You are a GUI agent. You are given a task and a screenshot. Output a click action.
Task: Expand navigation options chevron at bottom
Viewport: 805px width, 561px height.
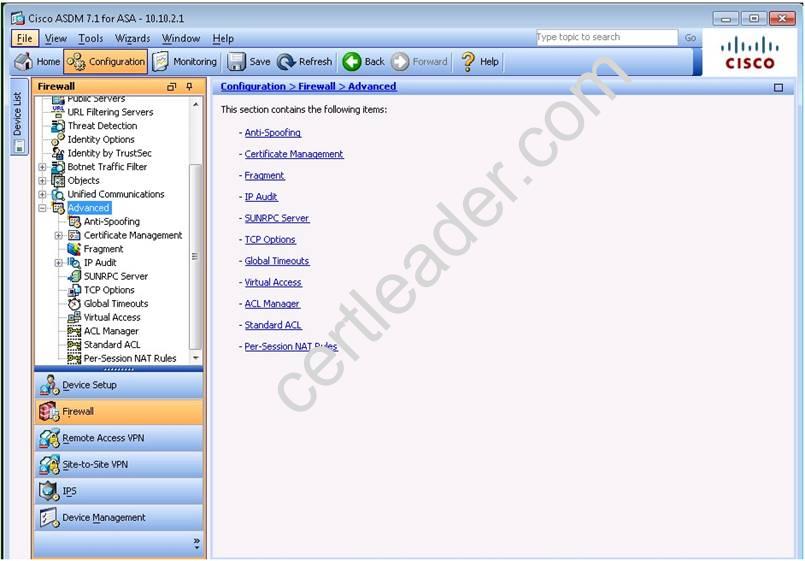click(x=197, y=543)
